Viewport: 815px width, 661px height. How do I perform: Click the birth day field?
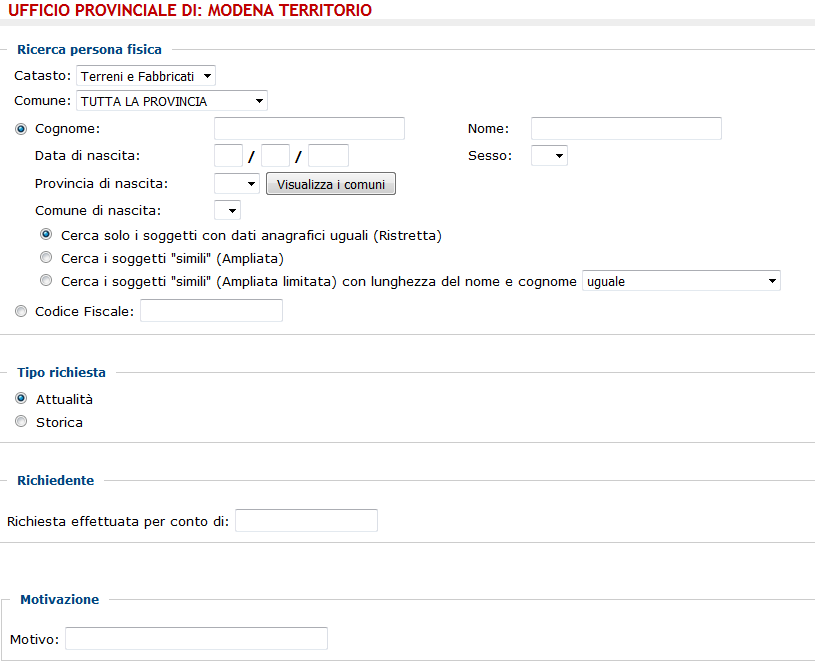click(x=228, y=155)
